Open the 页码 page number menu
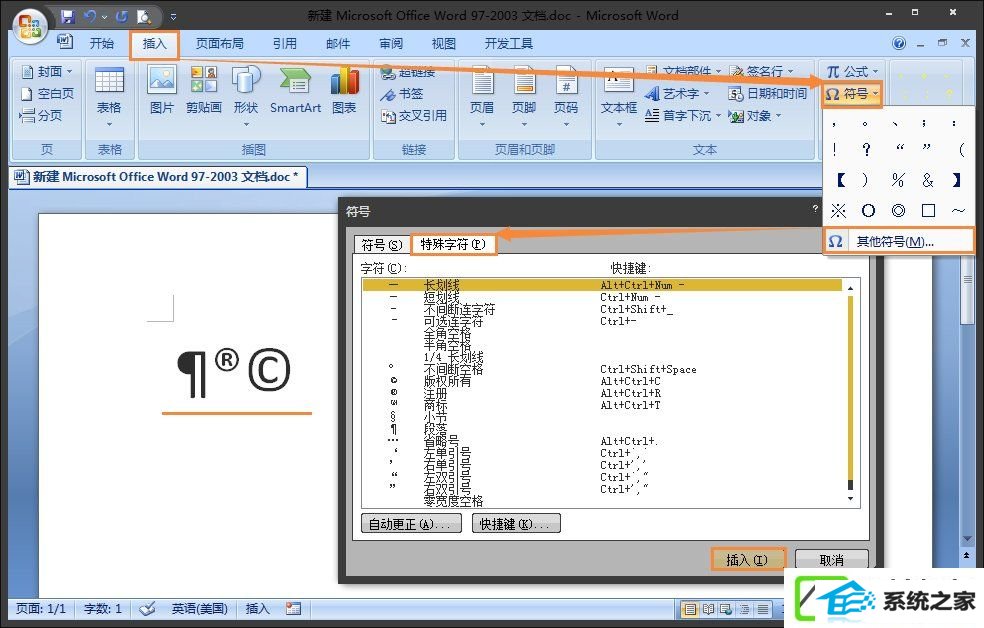The image size is (984, 628). coord(566,96)
